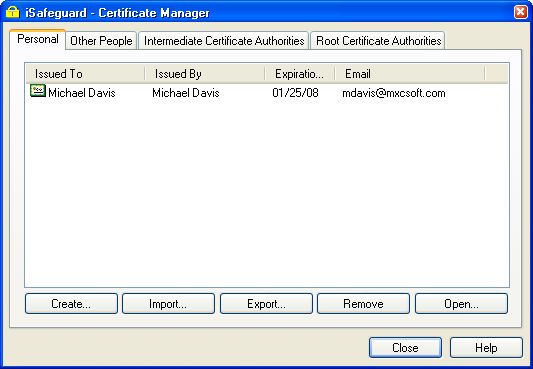
Task: Click the certificate icon beside Michael Davis
Action: point(38,91)
